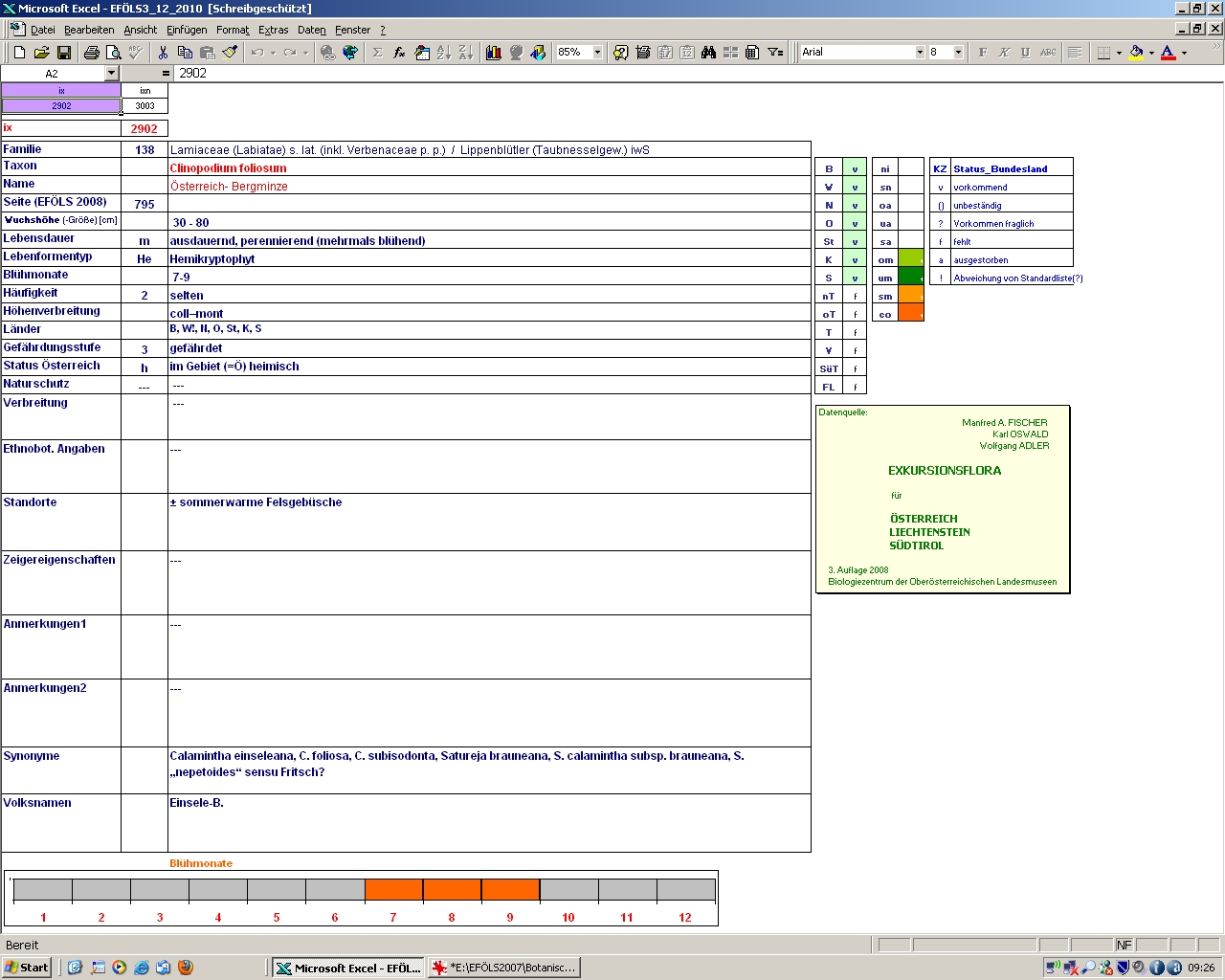Open the Format menu
The image size is (1225, 980).
tap(233, 30)
